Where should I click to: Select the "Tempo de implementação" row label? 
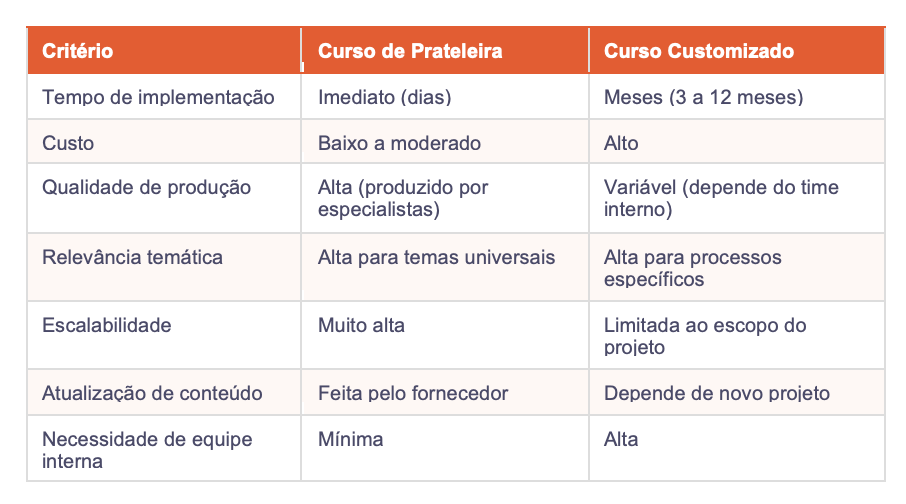coord(158,98)
